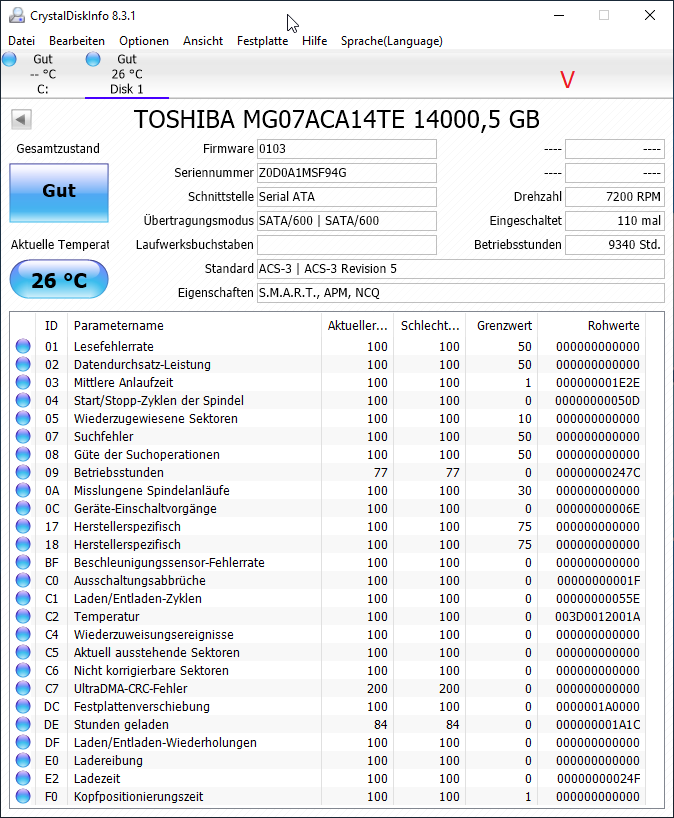Click the Rohwerte column header

(592, 326)
